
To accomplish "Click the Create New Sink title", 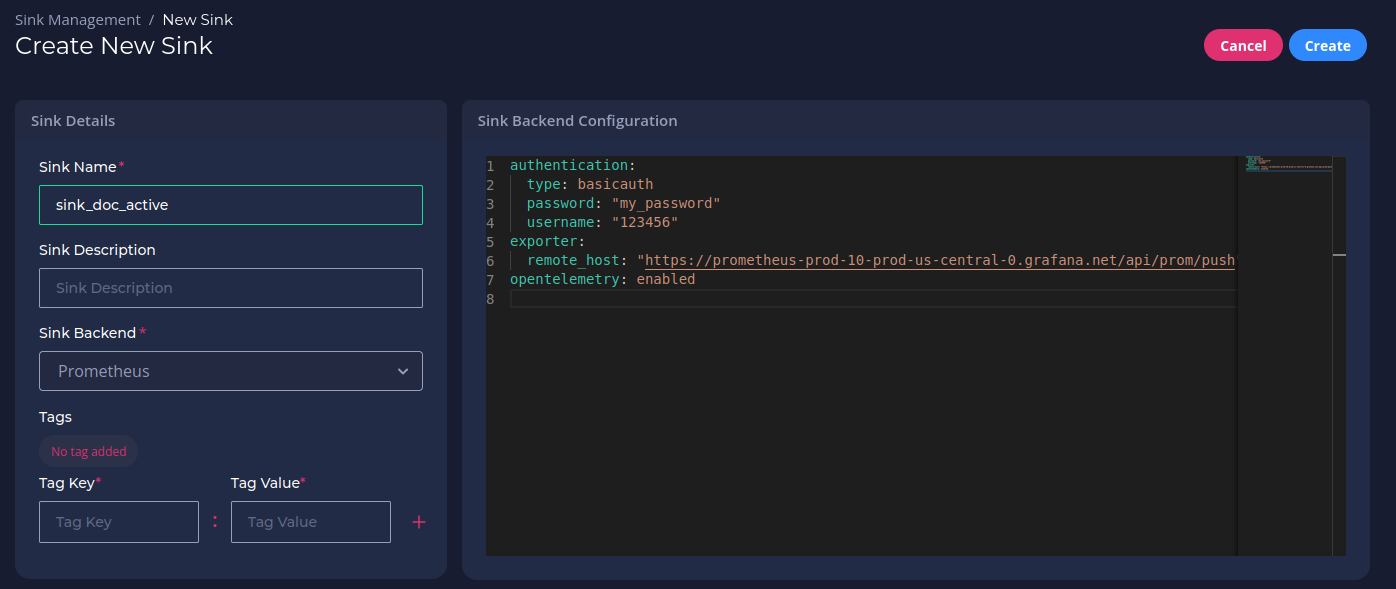I will 114,46.
